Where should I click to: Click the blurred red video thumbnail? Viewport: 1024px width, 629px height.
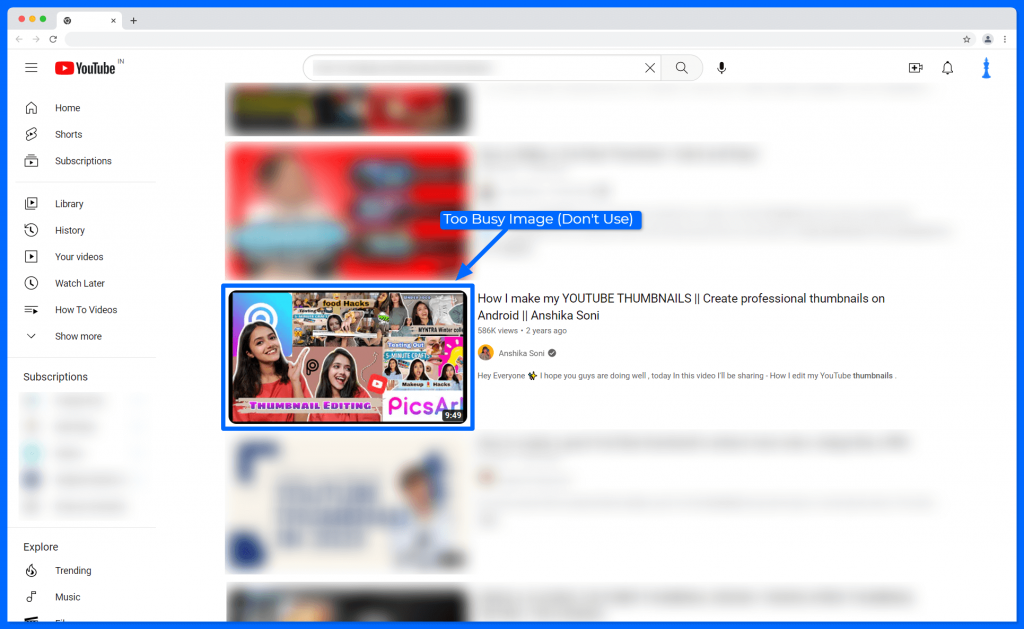[347, 211]
